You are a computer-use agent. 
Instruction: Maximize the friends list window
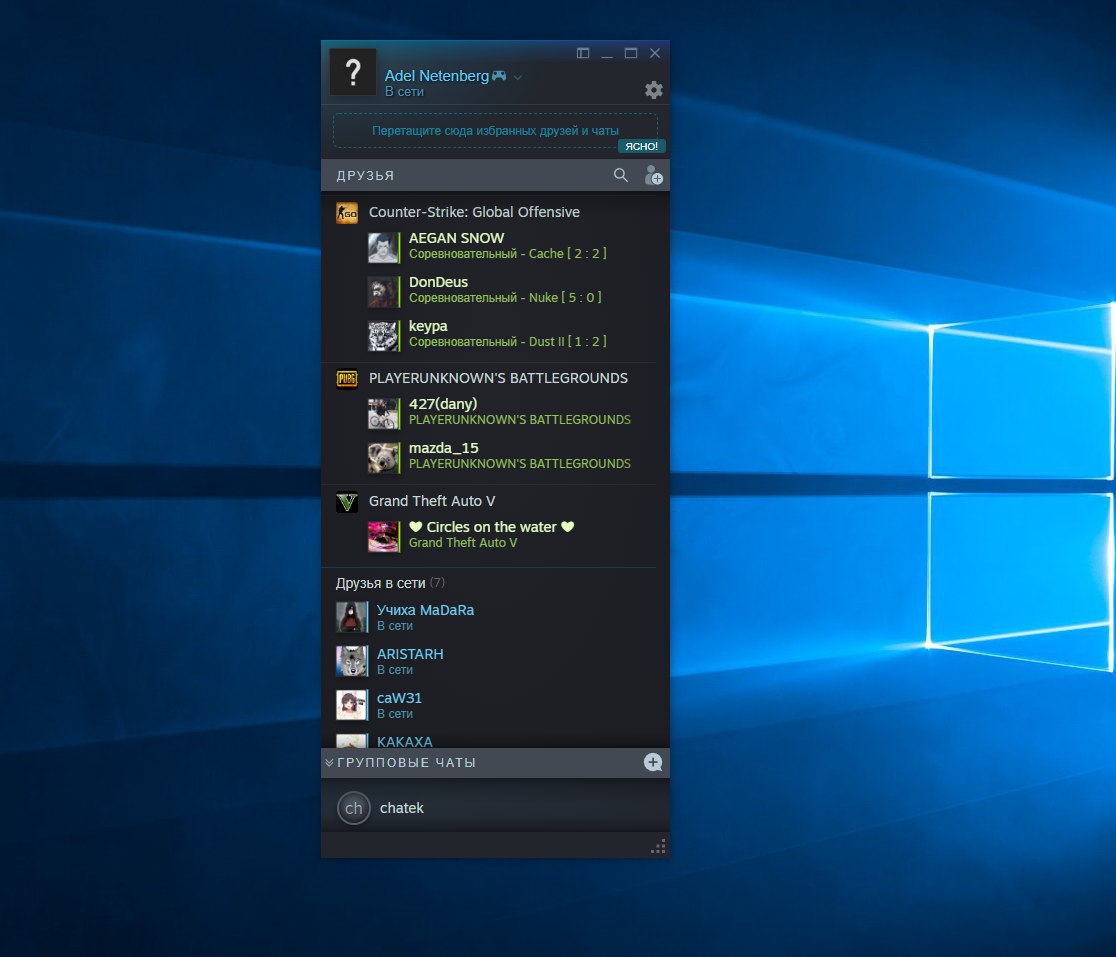[631, 53]
